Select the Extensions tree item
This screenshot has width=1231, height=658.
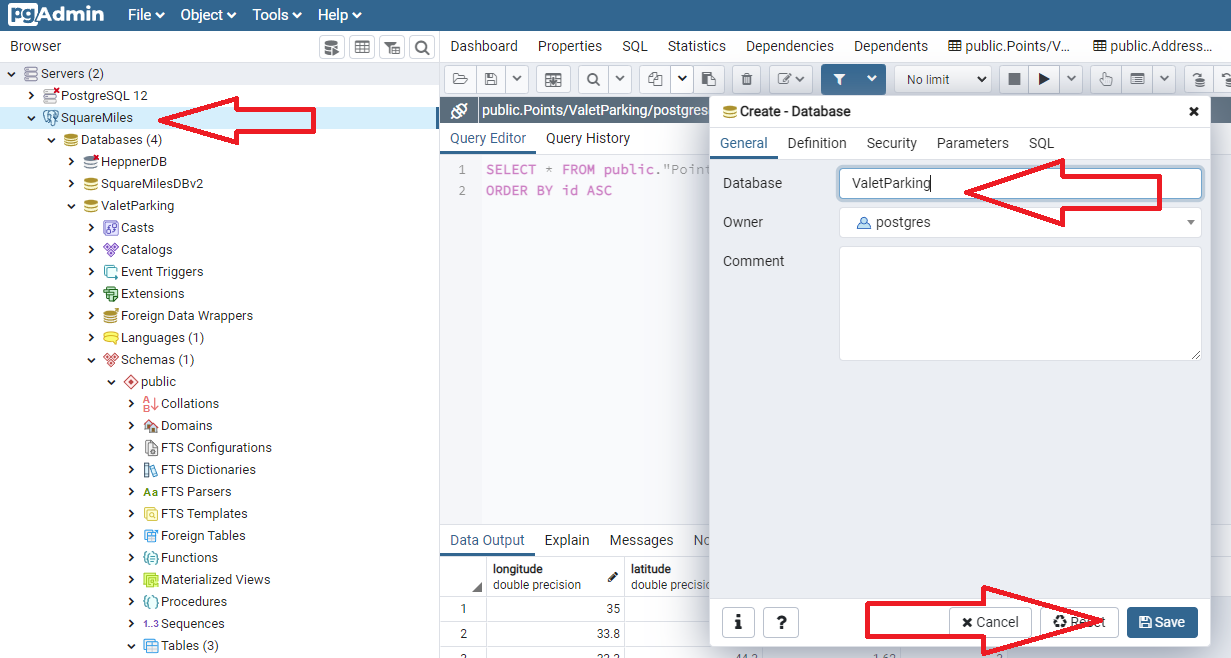(152, 294)
